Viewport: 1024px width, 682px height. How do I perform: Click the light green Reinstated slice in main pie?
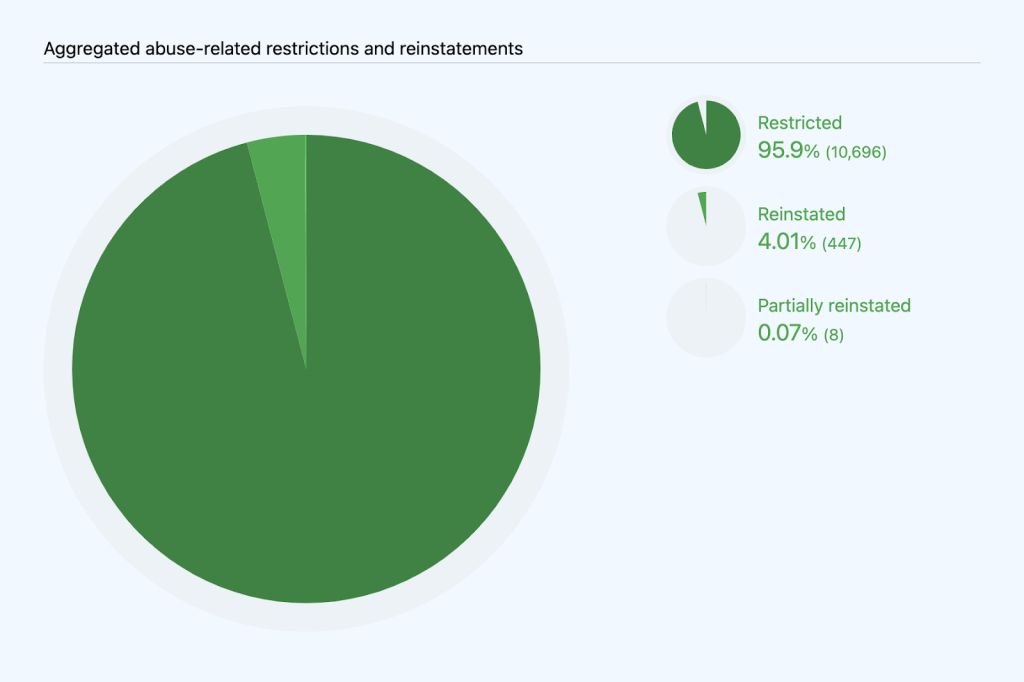click(284, 200)
